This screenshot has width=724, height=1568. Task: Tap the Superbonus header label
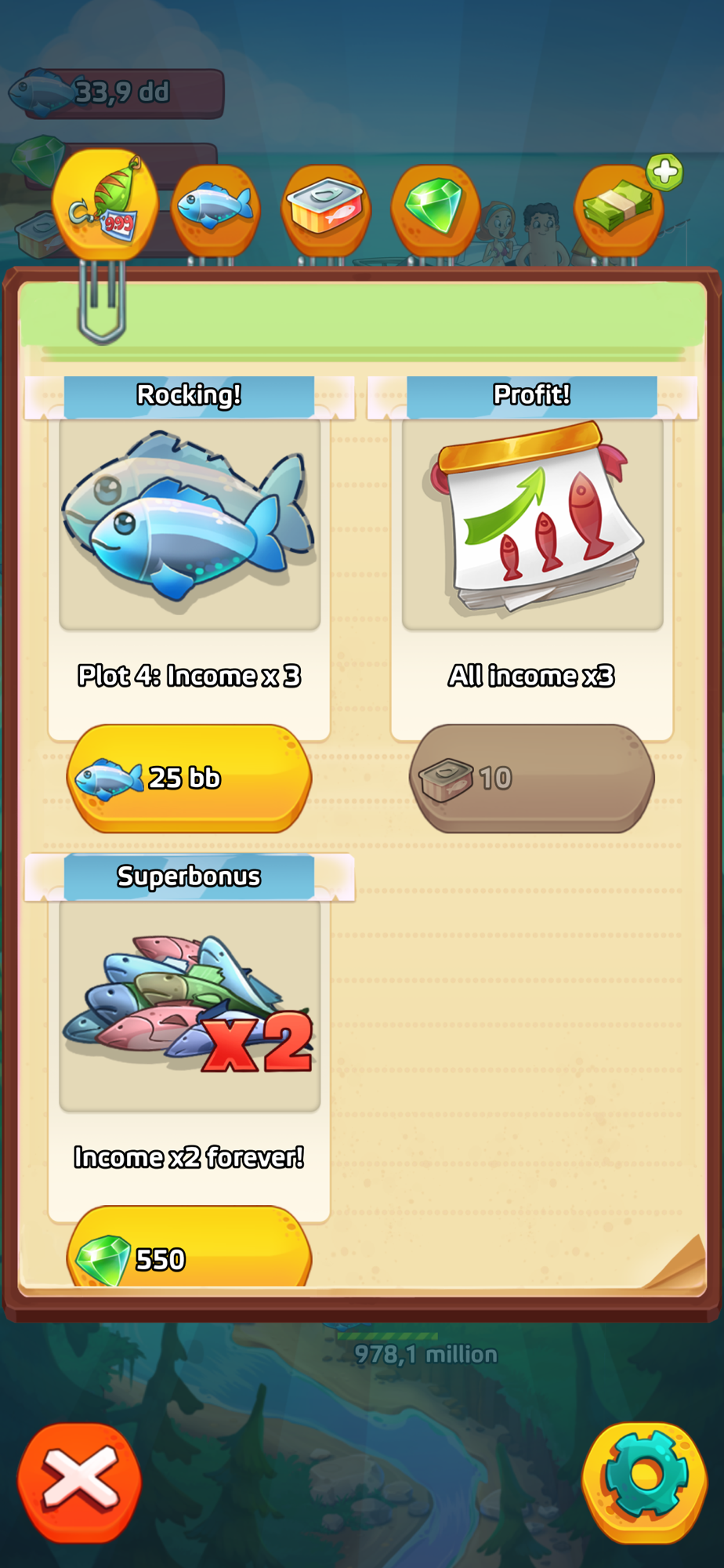[x=189, y=877]
